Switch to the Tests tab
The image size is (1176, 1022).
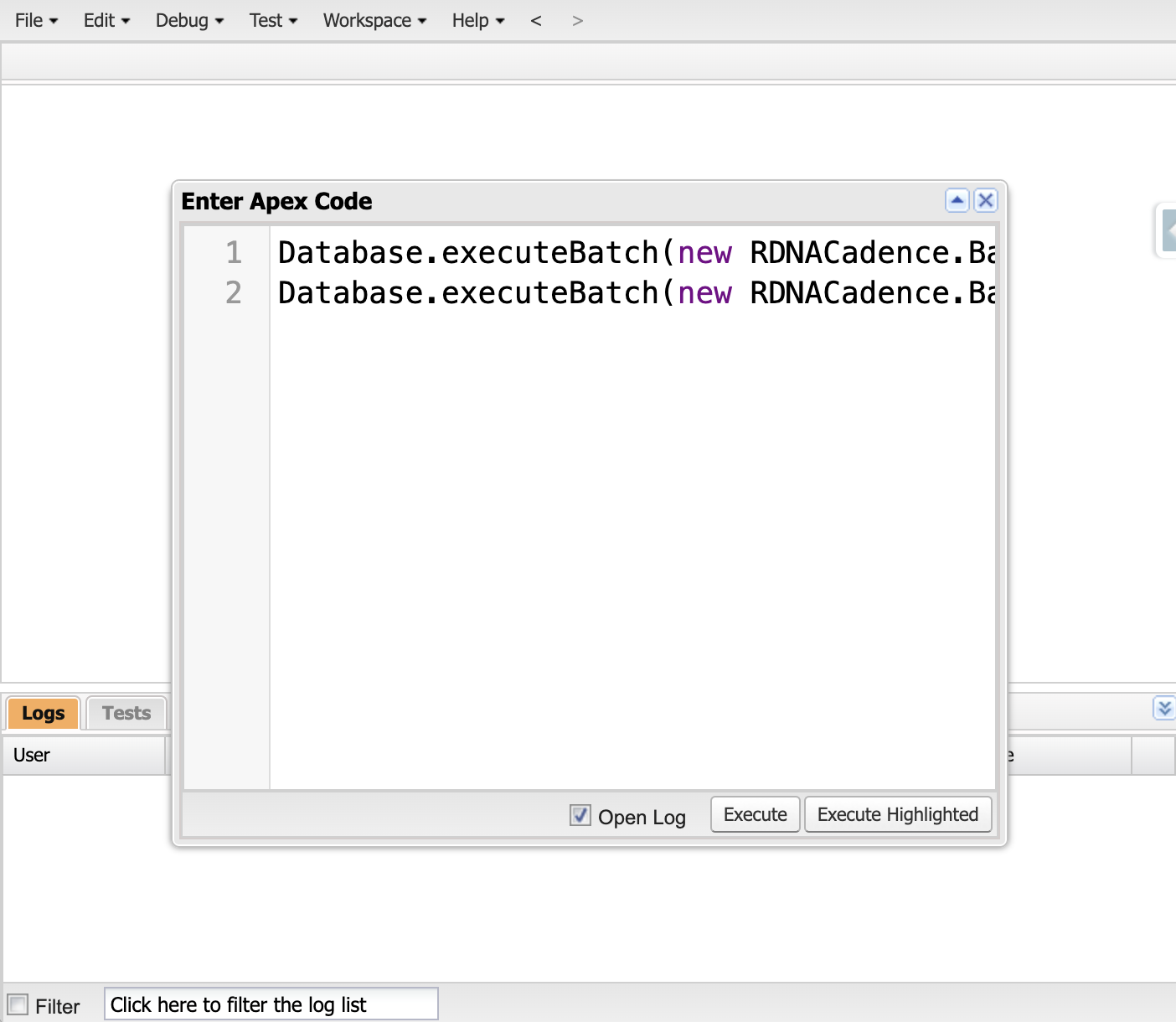(x=126, y=712)
